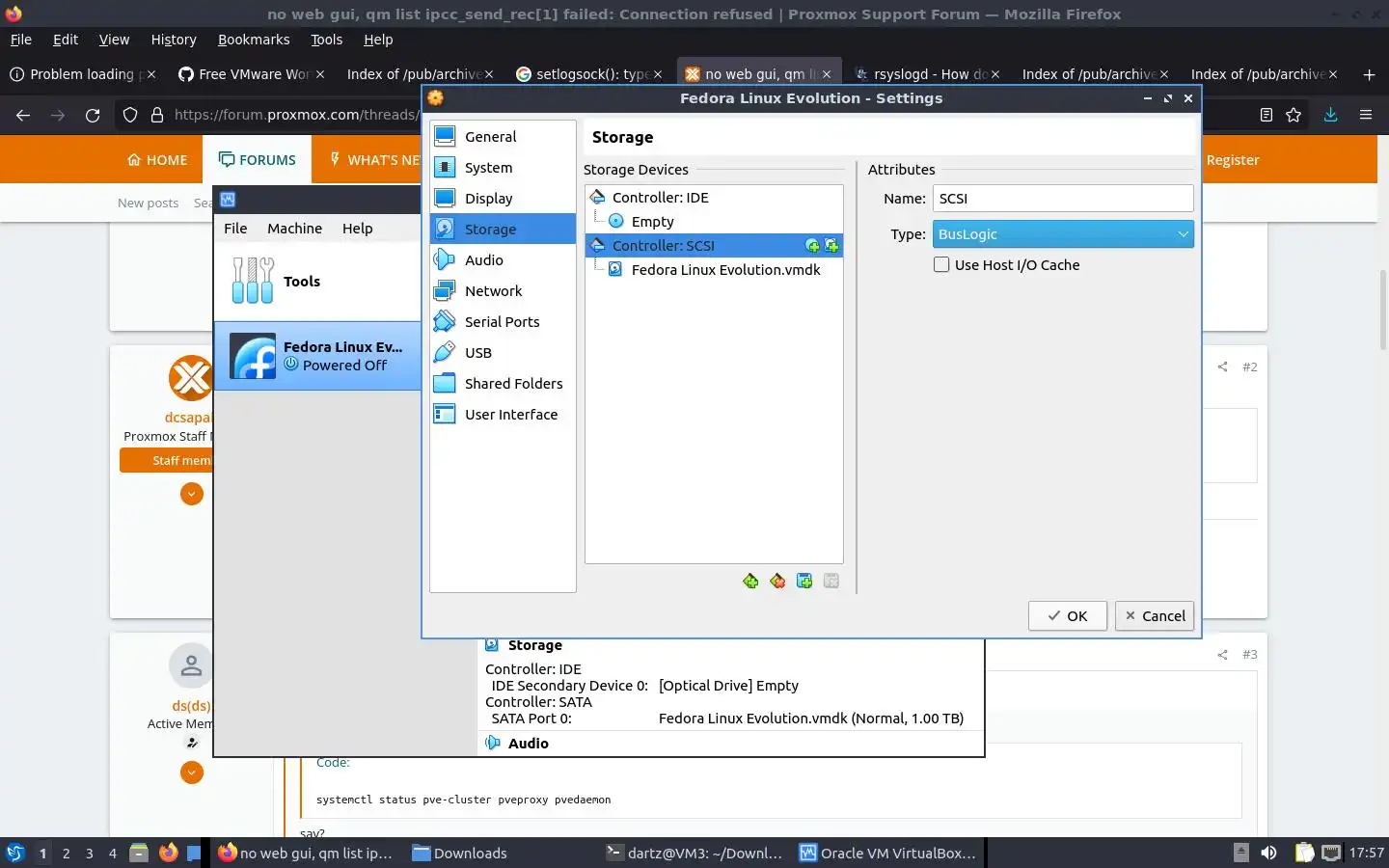Open the controller Type BusLogic dropdown

coord(1063,234)
